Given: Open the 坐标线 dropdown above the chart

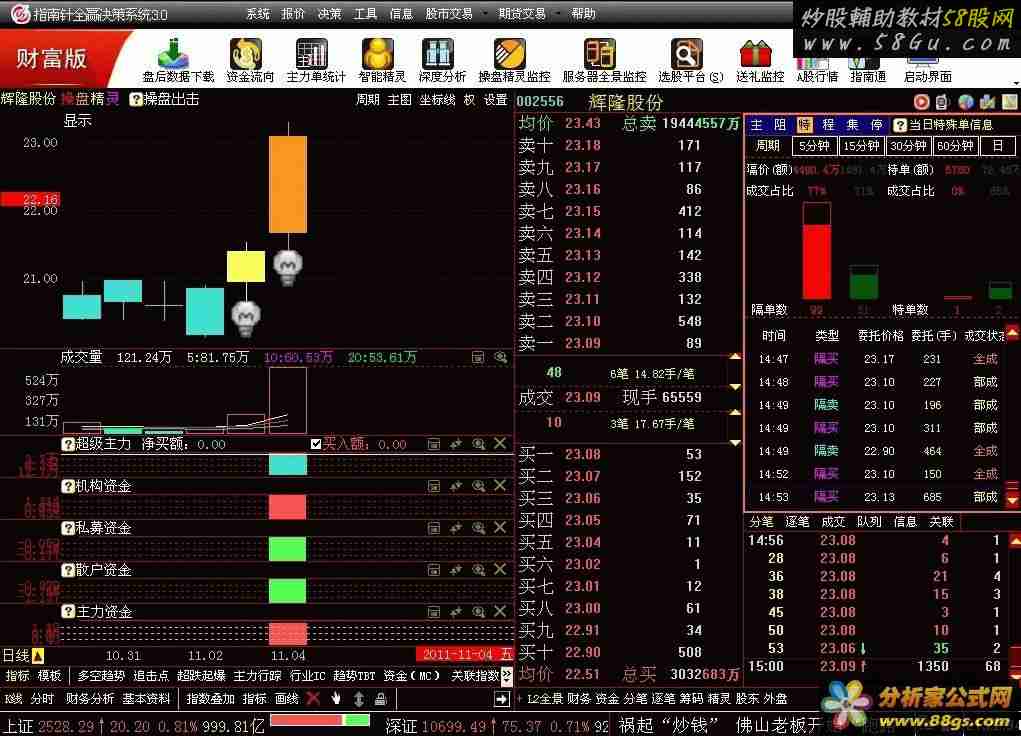Looking at the screenshot, I should point(437,100).
